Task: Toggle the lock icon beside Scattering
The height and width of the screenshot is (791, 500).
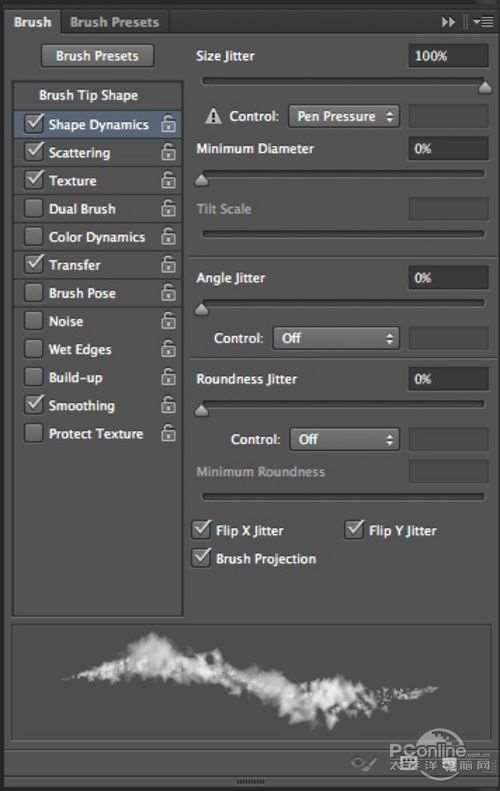Action: pos(169,152)
